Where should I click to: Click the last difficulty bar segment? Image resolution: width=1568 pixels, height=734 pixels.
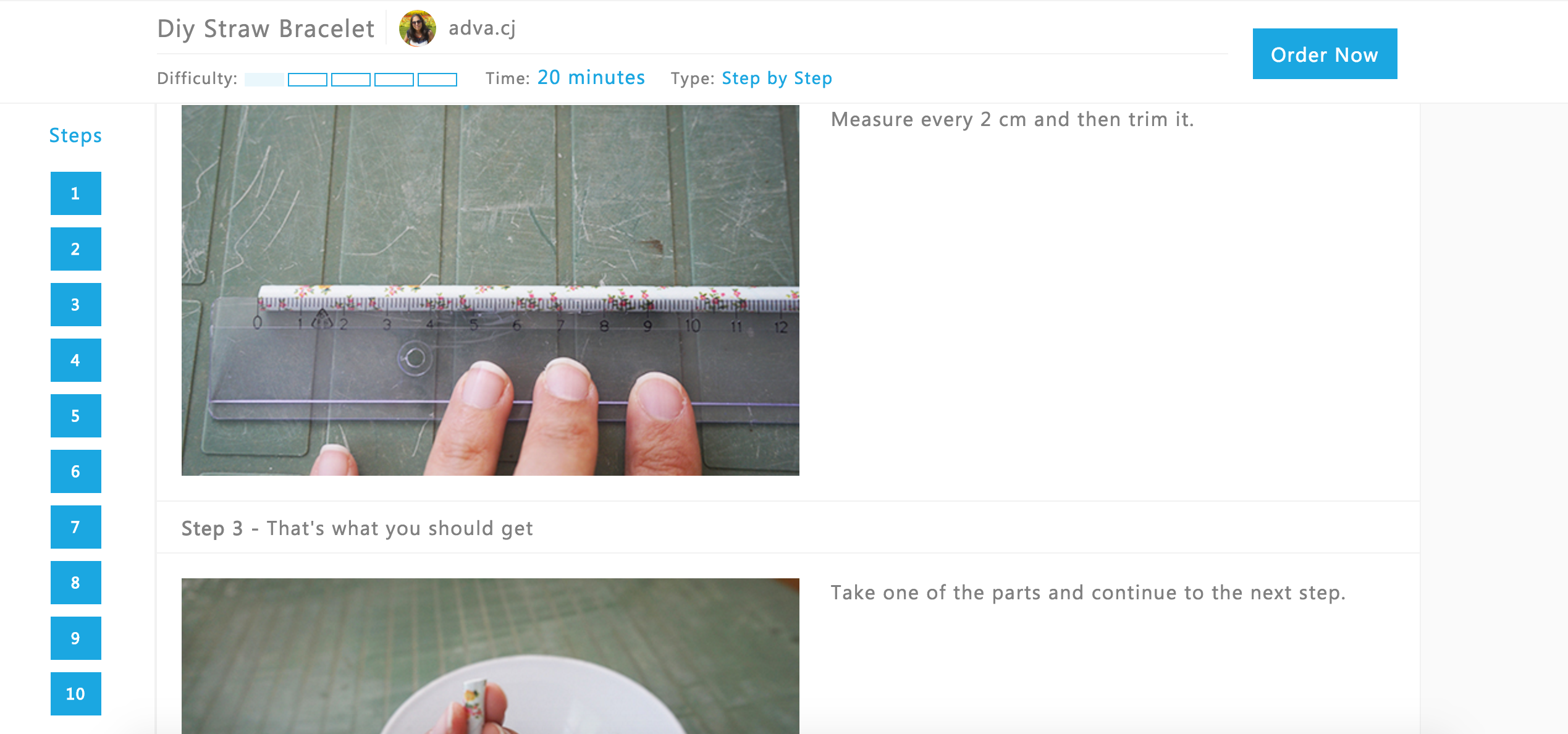tap(437, 80)
